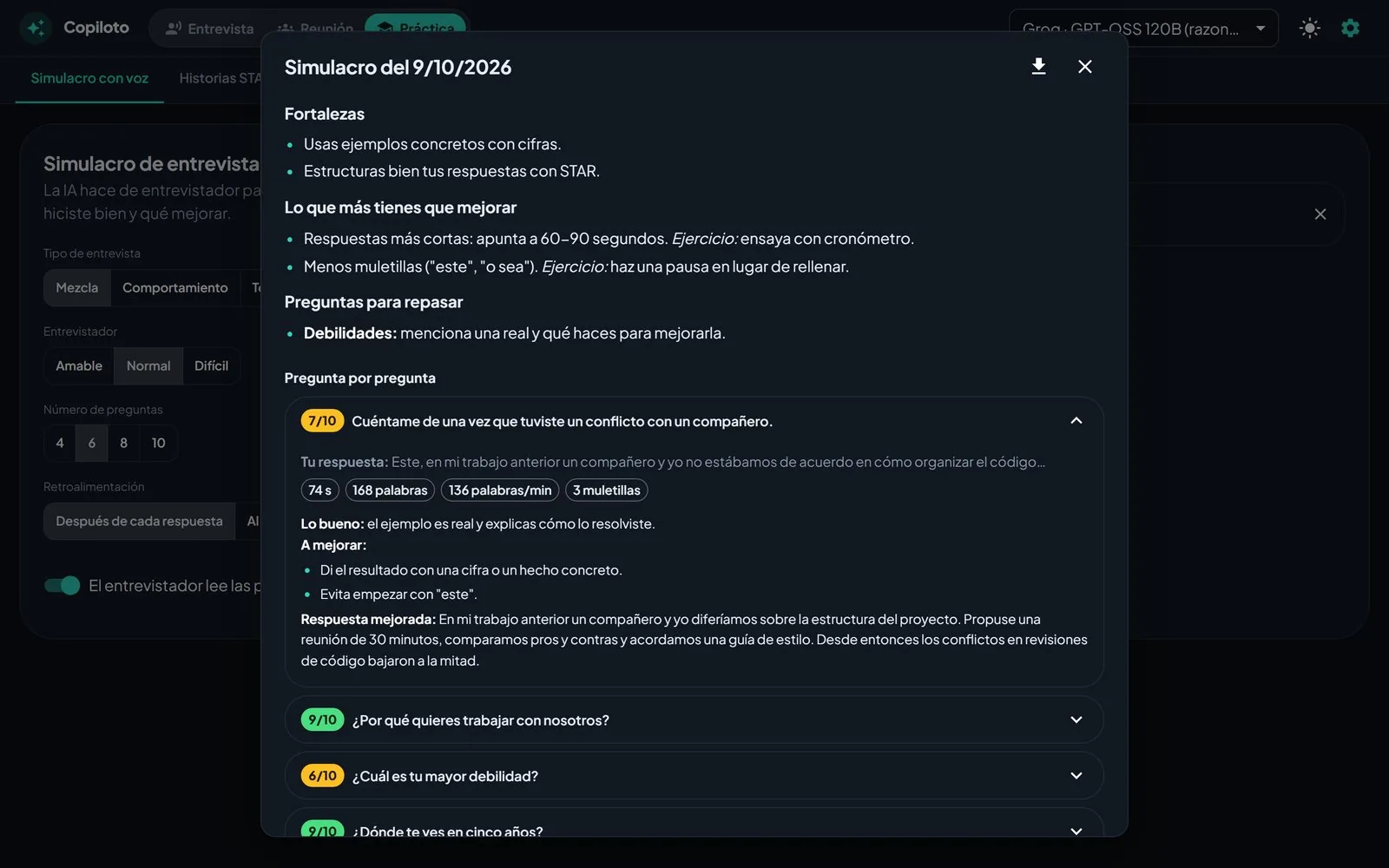The width and height of the screenshot is (1389, 868).
Task: Switch to Simulacro con voz tab
Action: (x=89, y=78)
